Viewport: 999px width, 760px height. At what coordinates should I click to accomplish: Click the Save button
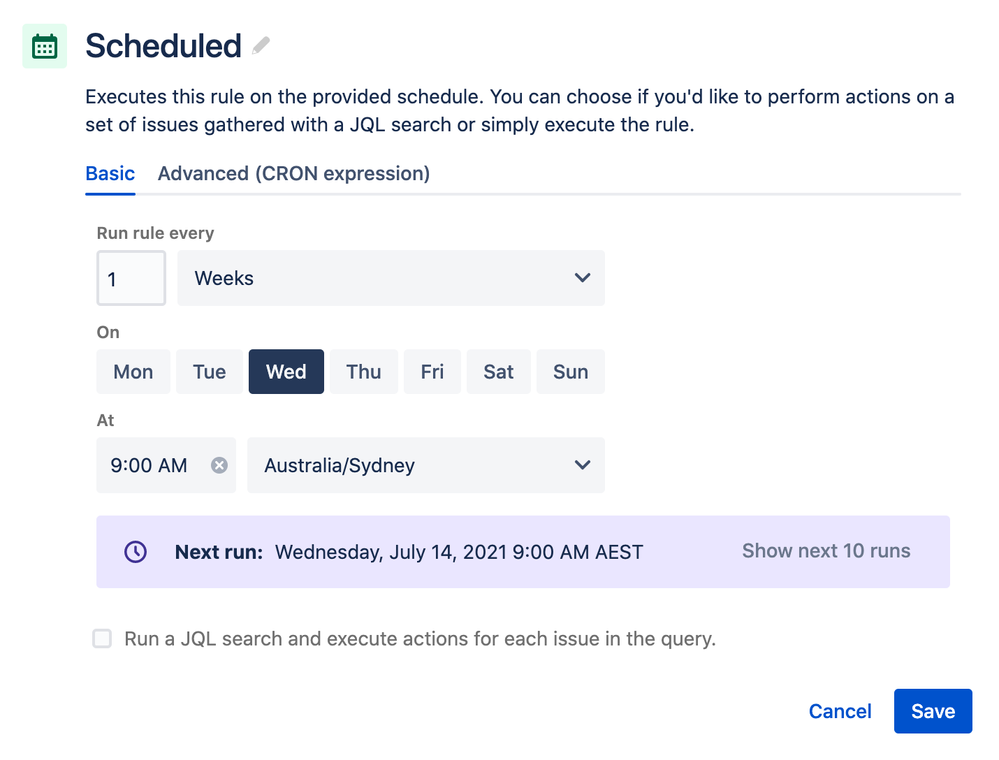click(x=932, y=711)
